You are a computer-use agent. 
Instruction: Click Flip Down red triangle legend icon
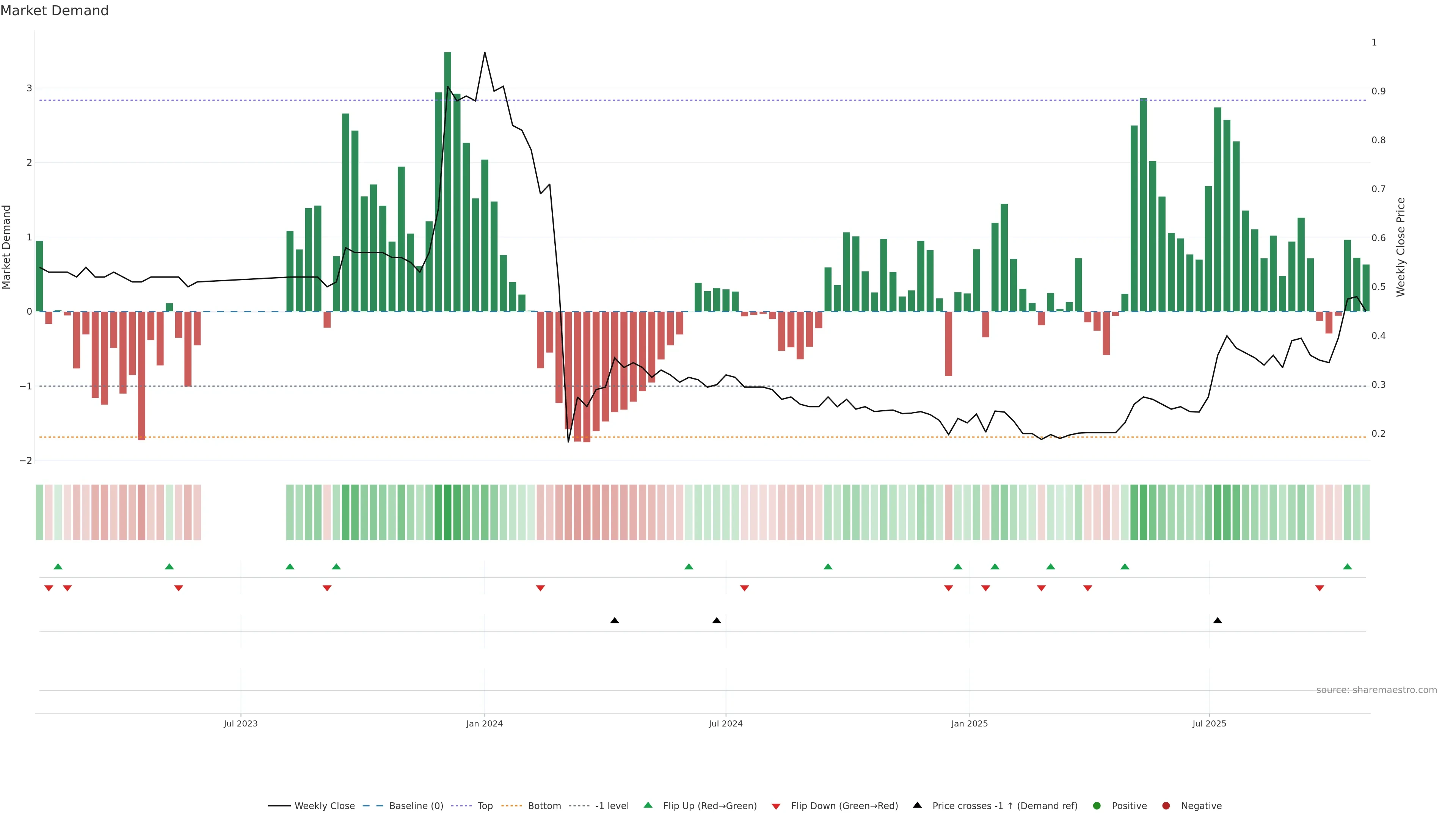[x=776, y=806]
